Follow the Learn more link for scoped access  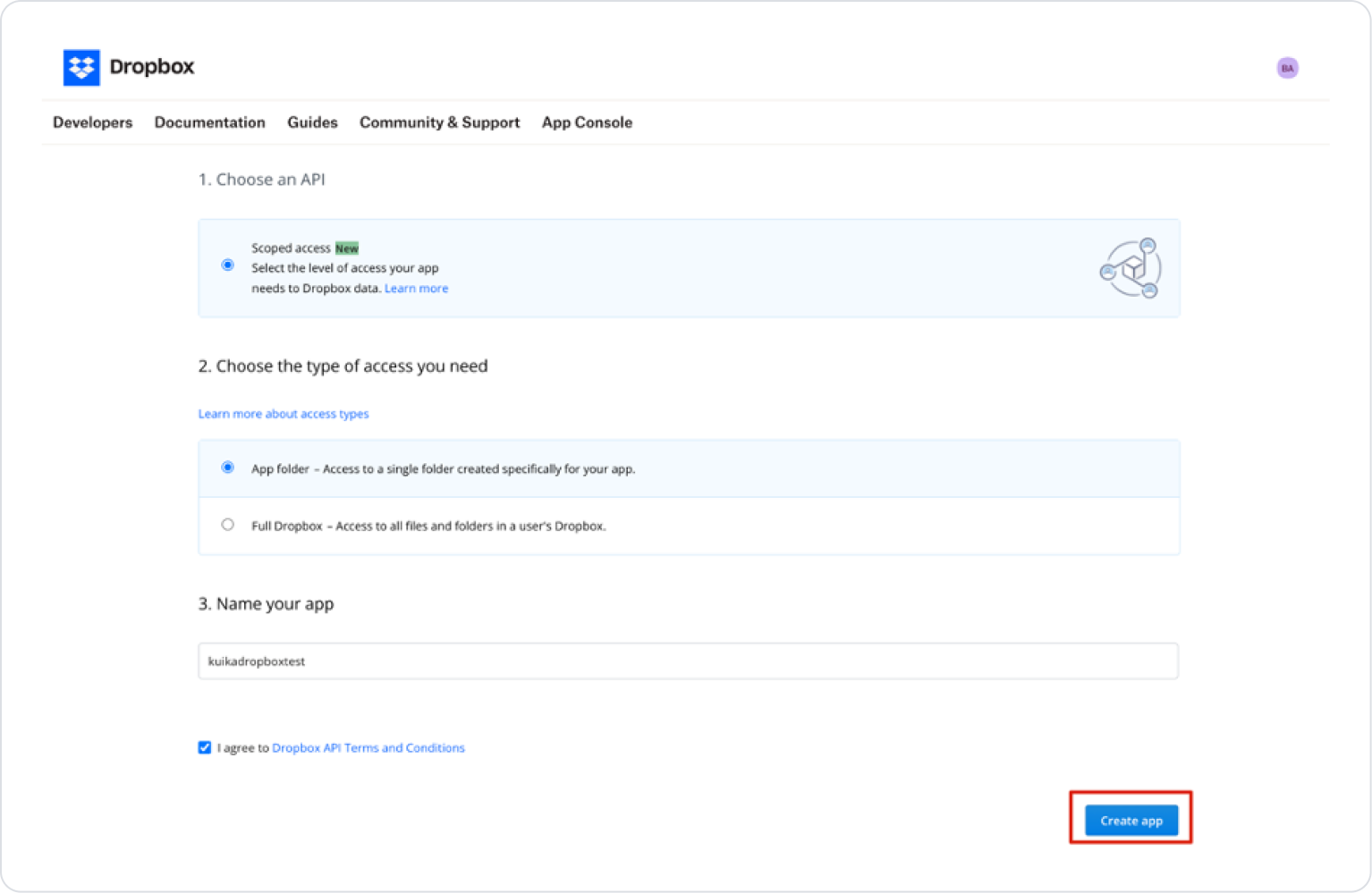(416, 288)
